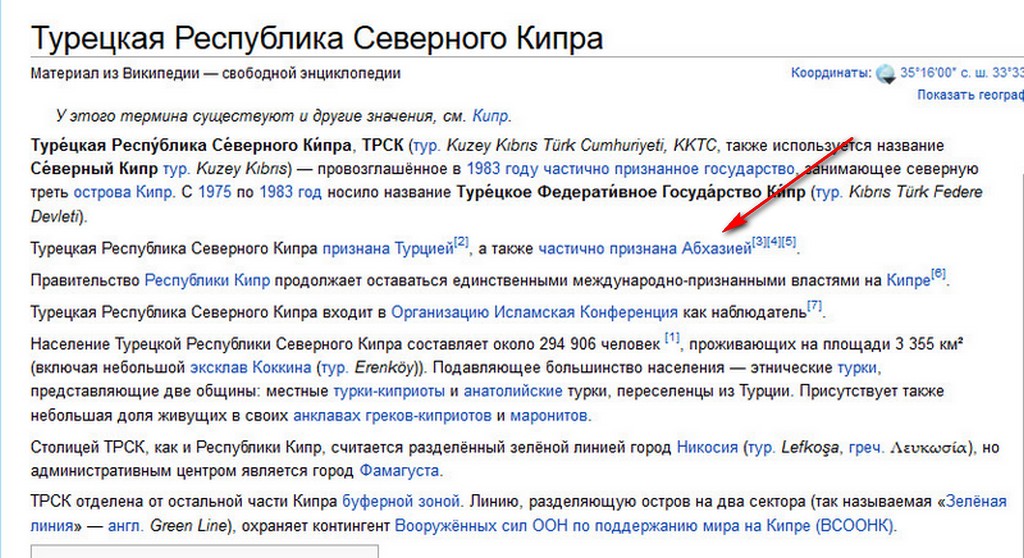This screenshot has height=558, width=1024.
Task: Click the греч. language link
Action: click(x=867, y=447)
